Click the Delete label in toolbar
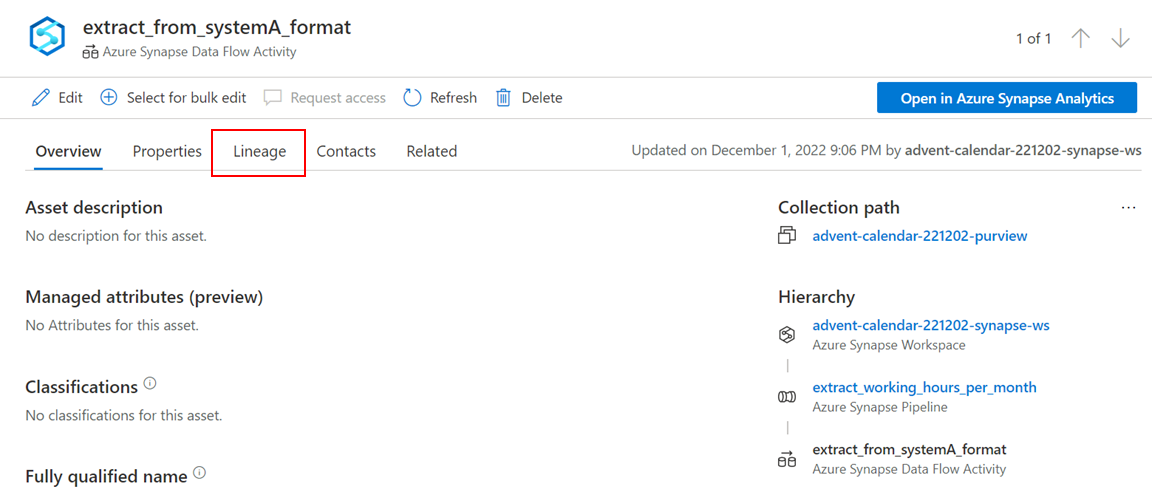 (542, 98)
